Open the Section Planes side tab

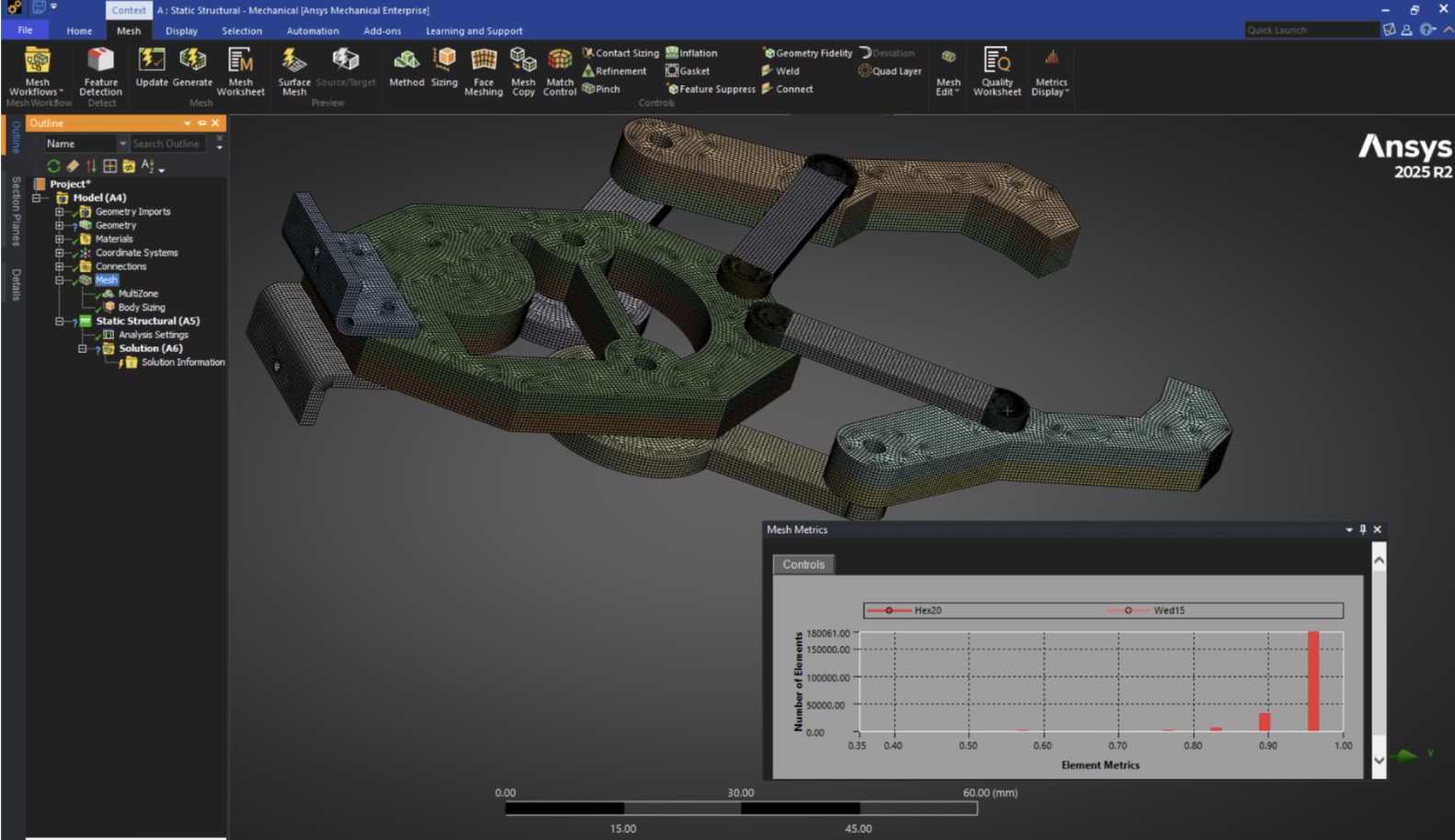click(x=16, y=211)
